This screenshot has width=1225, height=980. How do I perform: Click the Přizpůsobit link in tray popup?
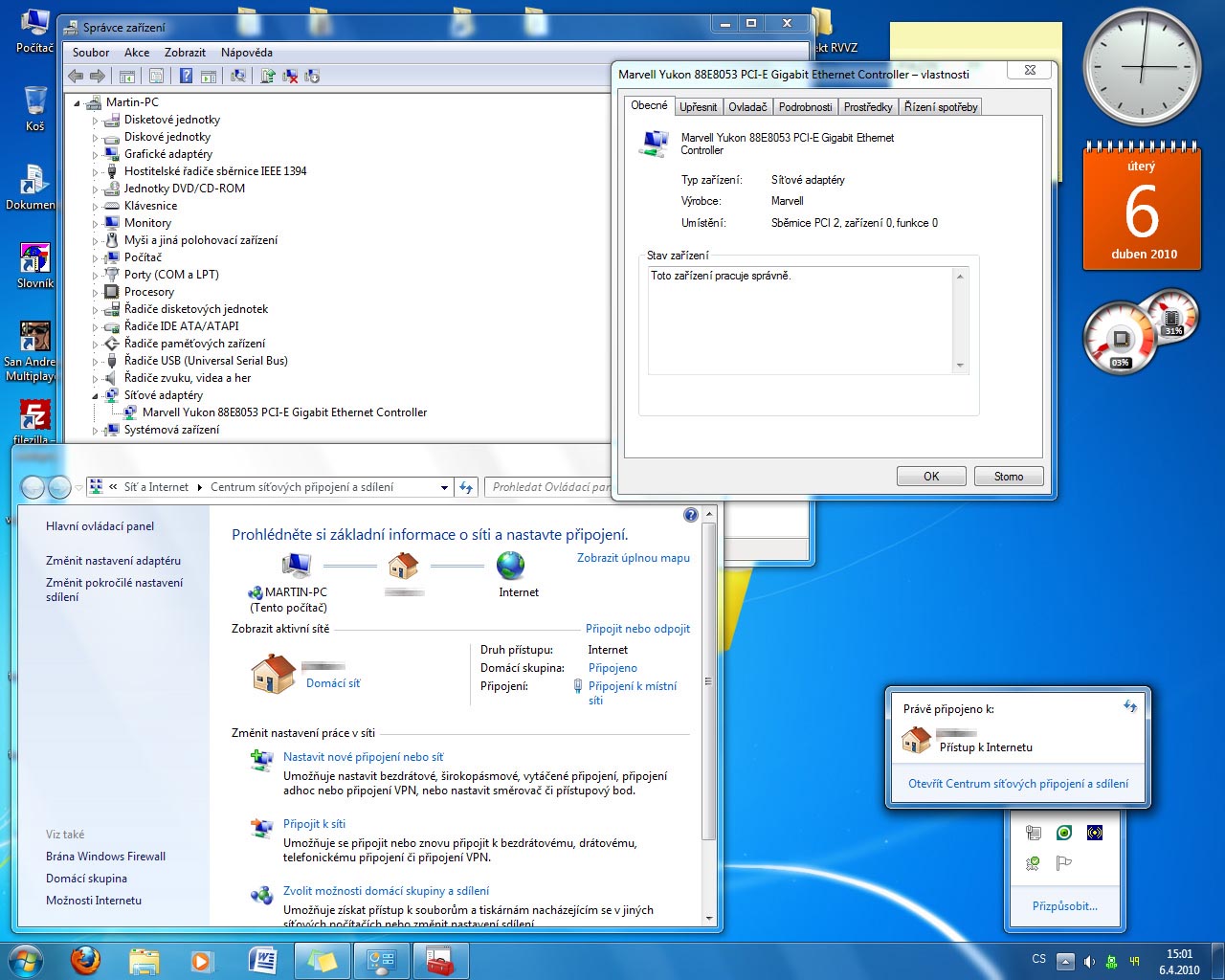pos(1064,906)
